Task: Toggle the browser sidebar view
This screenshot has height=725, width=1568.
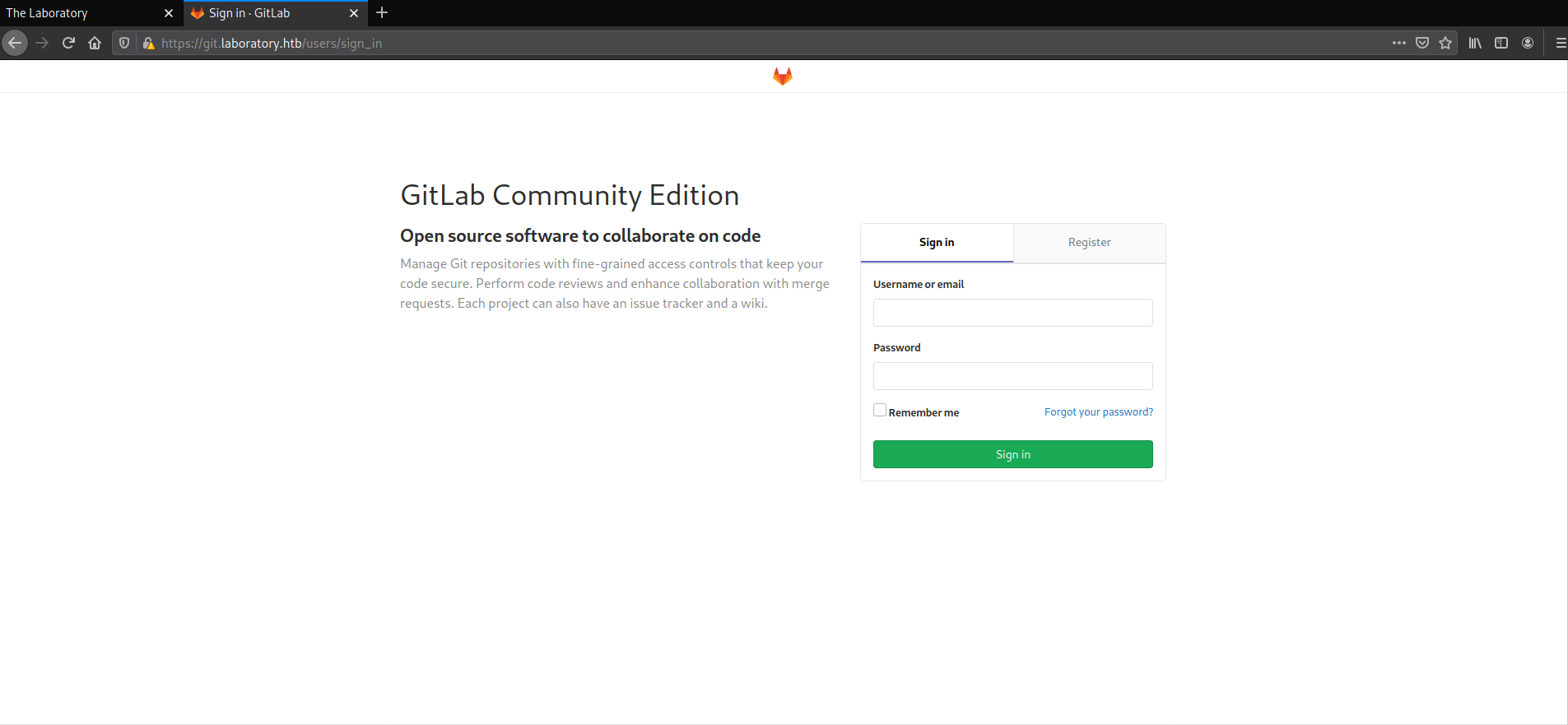Action: click(1501, 43)
